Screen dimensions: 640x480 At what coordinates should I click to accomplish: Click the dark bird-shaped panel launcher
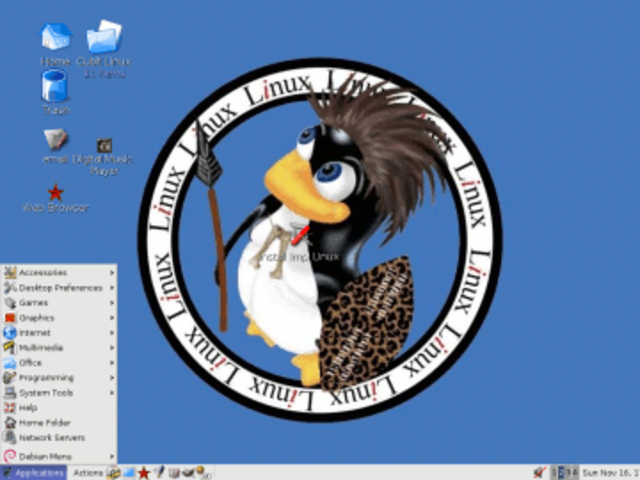click(188, 472)
